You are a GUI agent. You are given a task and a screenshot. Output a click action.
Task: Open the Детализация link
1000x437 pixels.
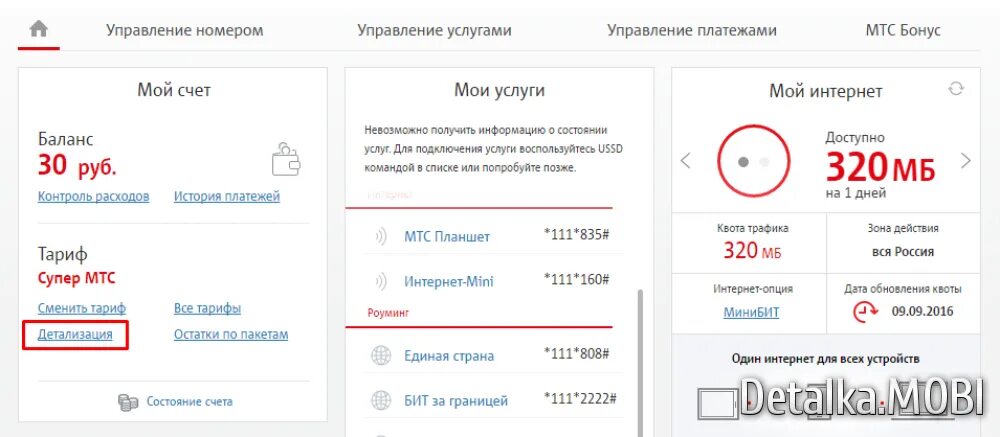pos(75,334)
